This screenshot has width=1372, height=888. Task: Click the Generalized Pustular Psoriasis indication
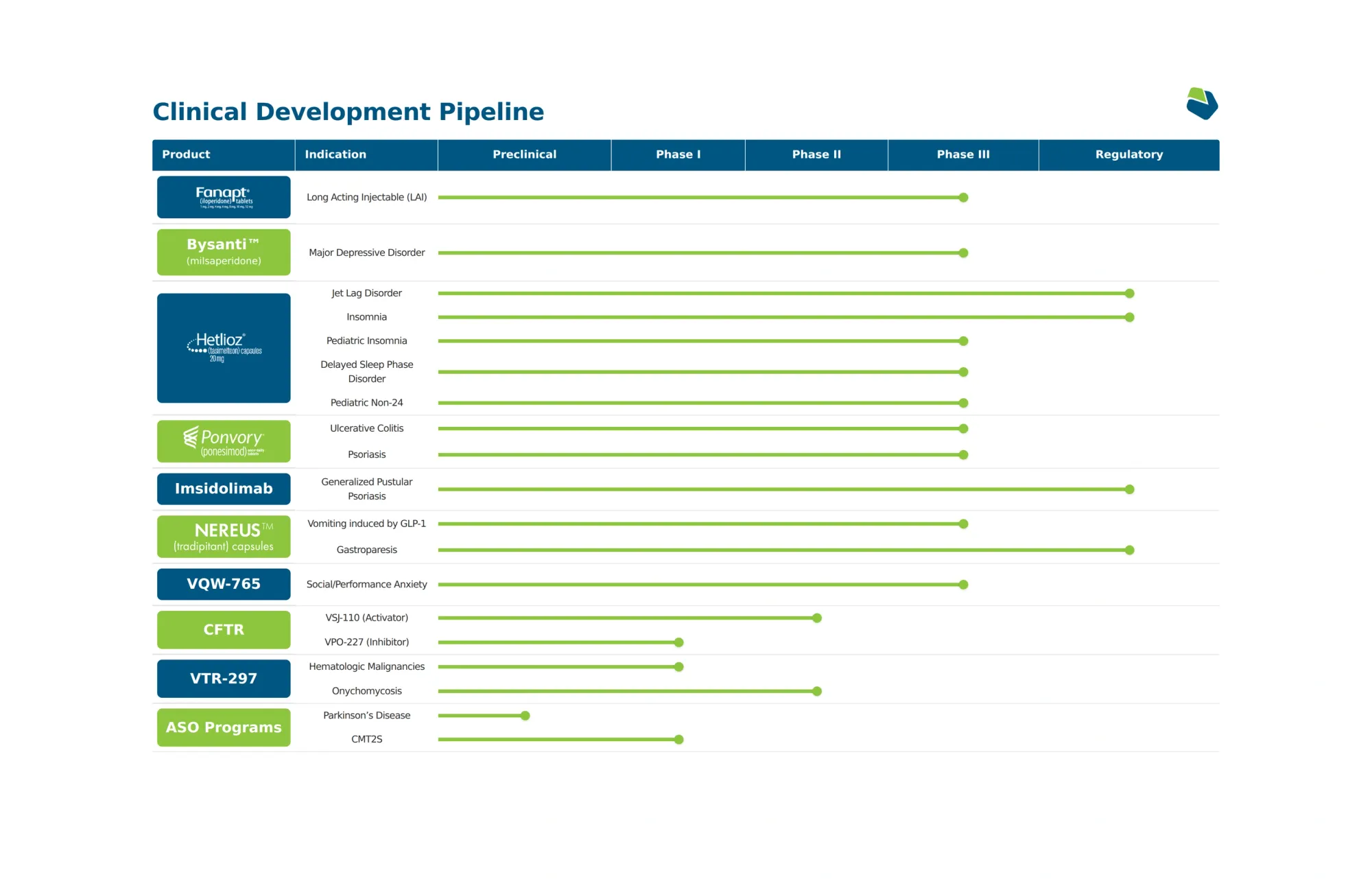tap(367, 489)
